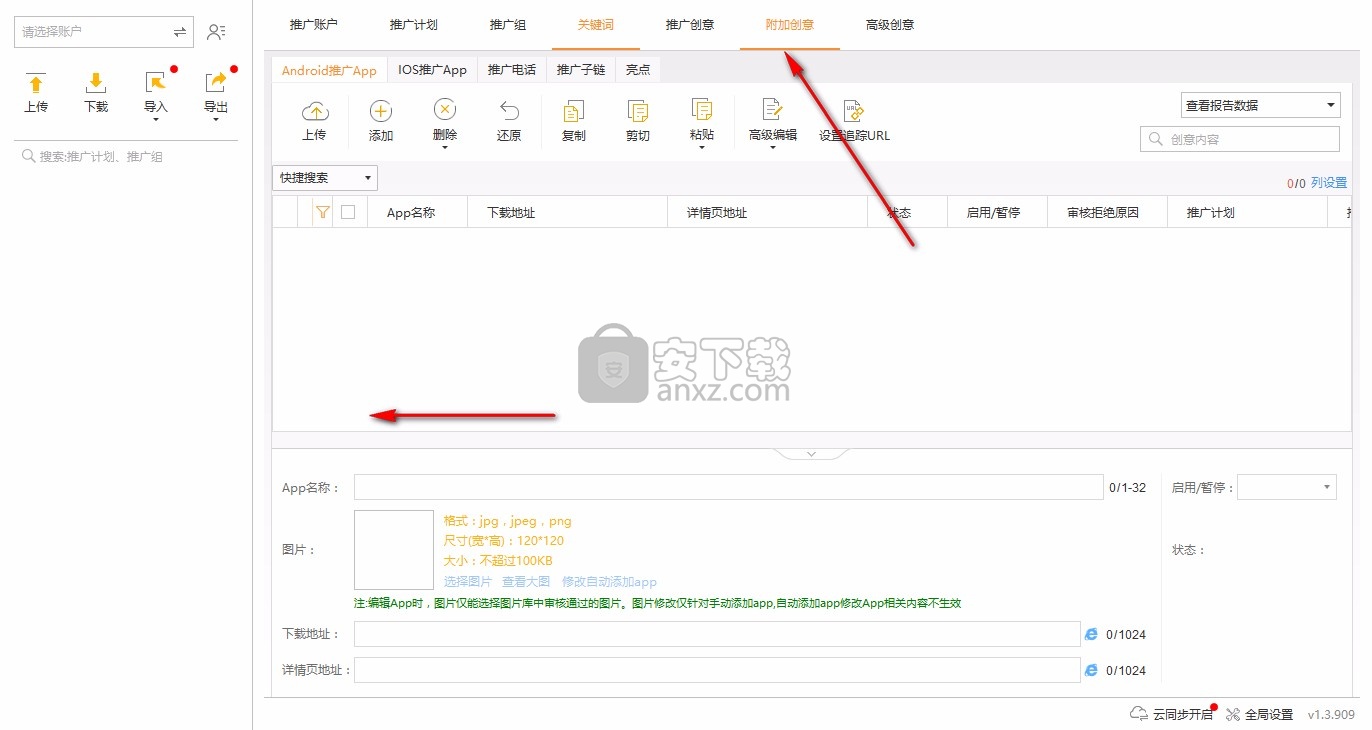The image size is (1372, 730).
Task: Sort by 下载地址 column header
Action: (567, 212)
